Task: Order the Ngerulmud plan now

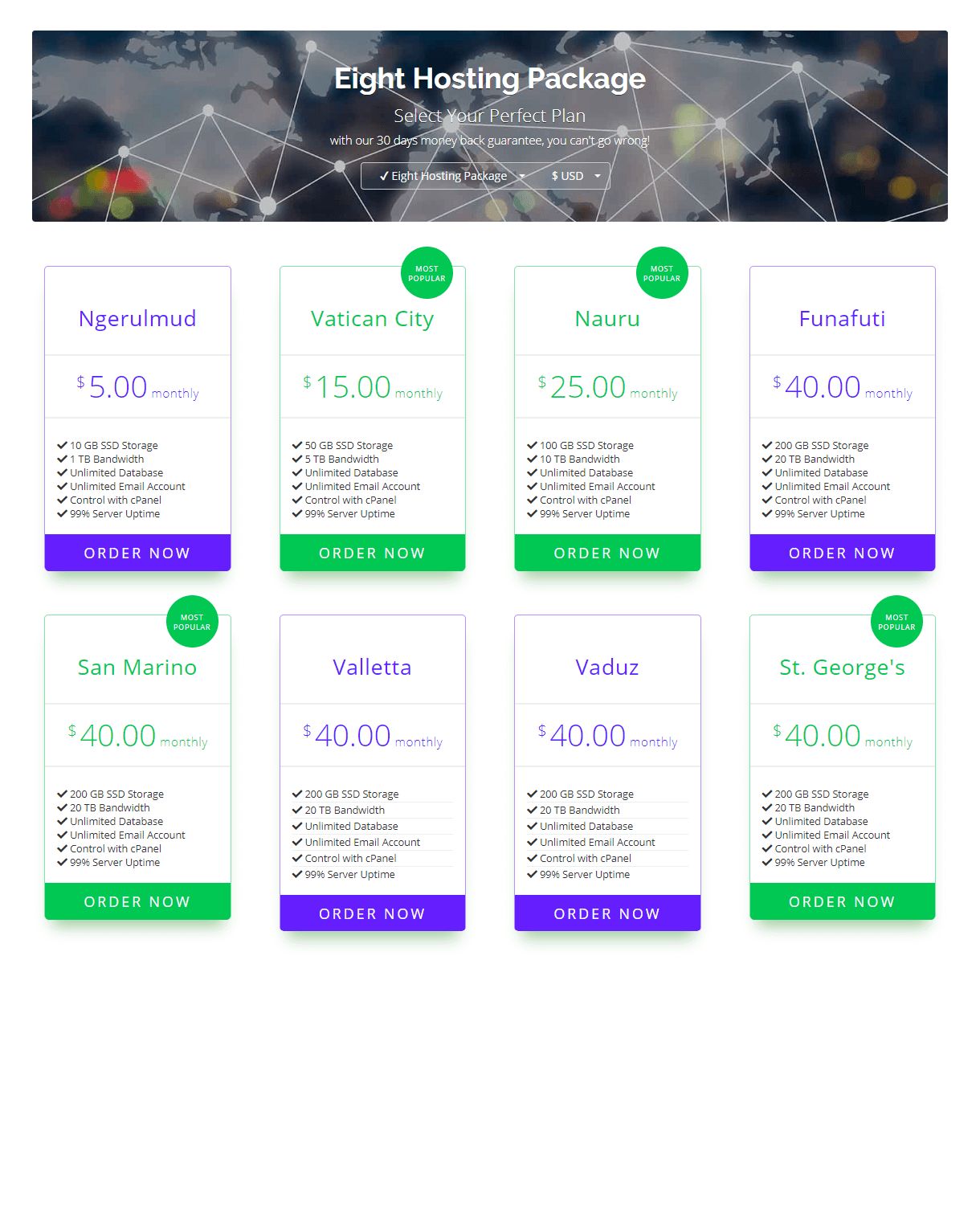Action: tap(137, 553)
